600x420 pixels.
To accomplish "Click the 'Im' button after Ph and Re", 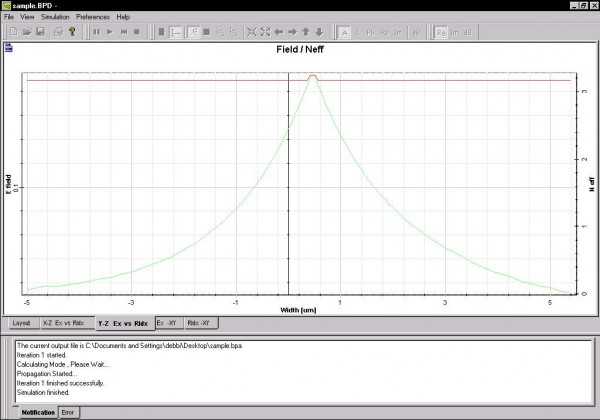I will pyautogui.click(x=398, y=33).
